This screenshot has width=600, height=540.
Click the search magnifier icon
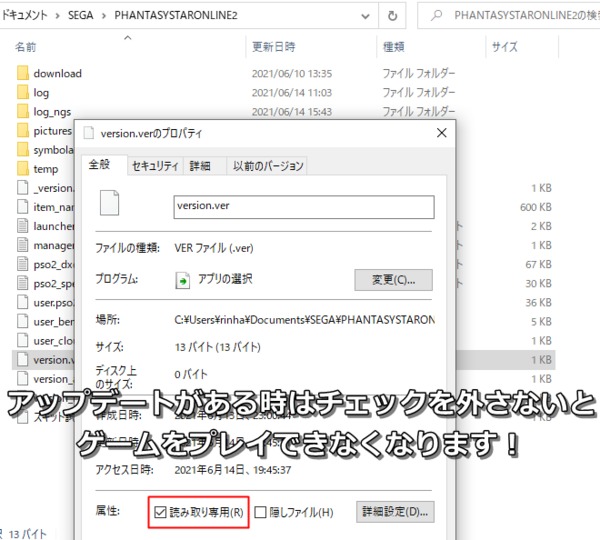click(x=436, y=15)
